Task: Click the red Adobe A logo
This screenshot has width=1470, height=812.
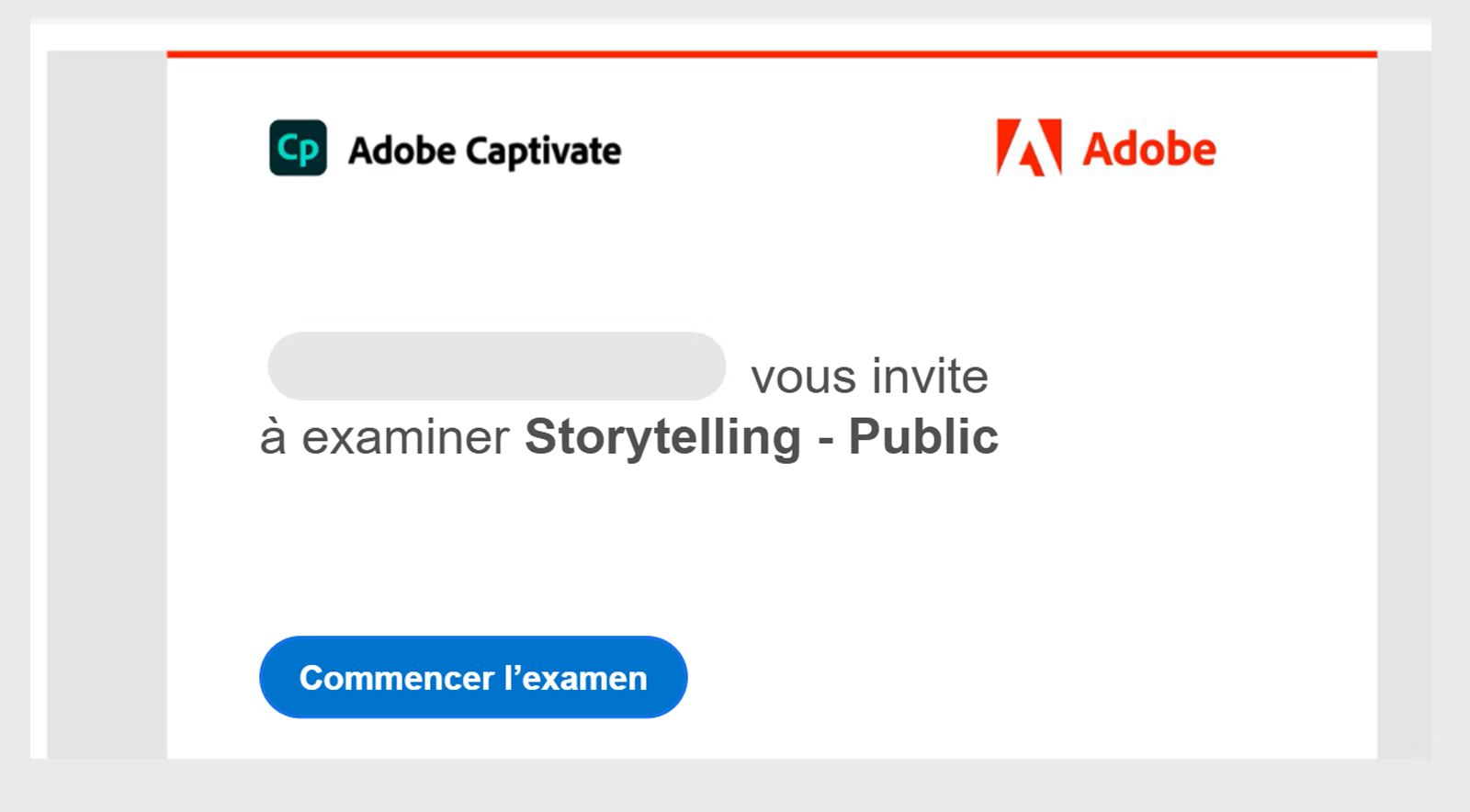Action: tap(1029, 147)
